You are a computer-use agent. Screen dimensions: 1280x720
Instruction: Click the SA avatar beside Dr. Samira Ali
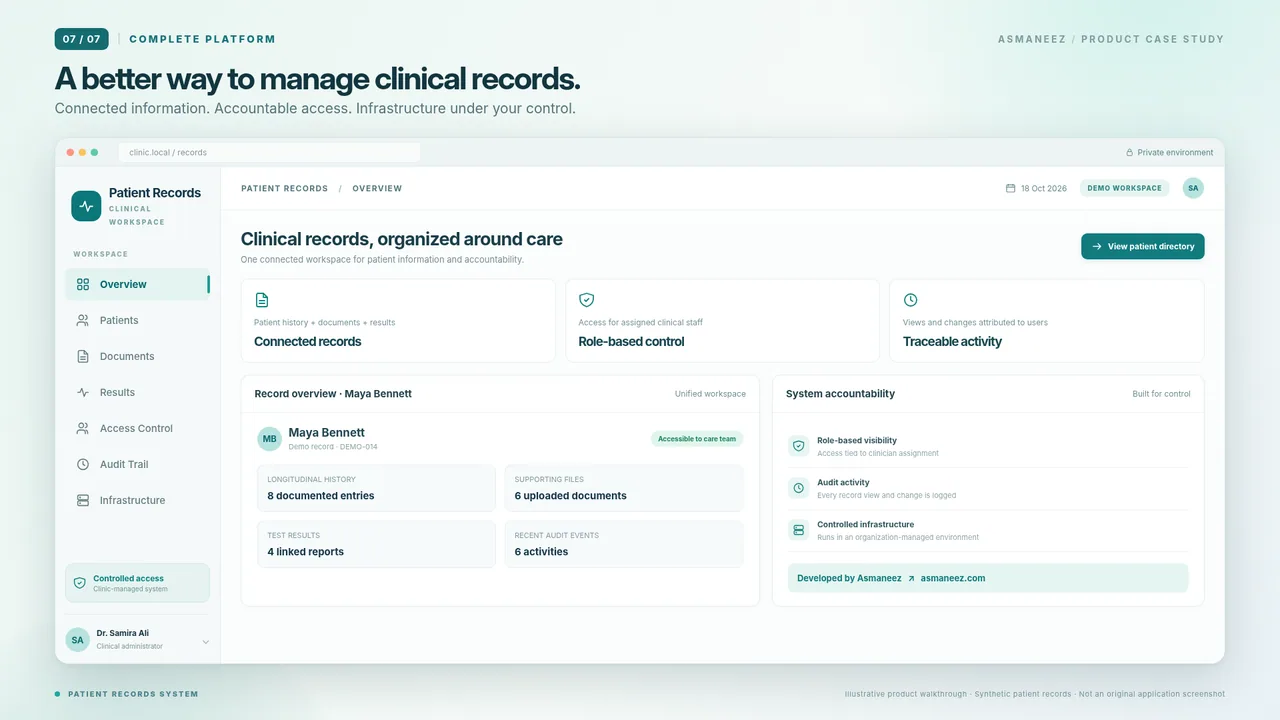77,639
